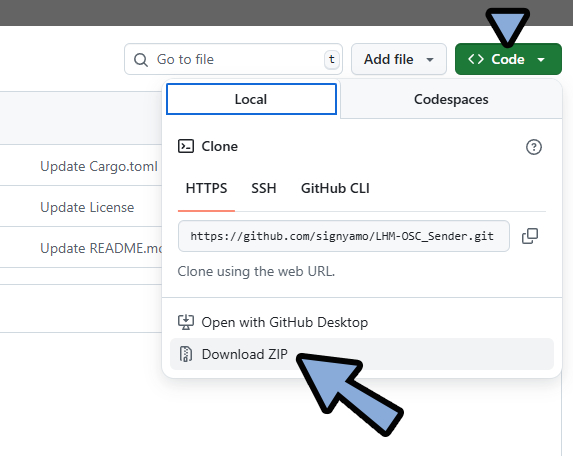Click the Clone terminal icon

tap(186, 146)
